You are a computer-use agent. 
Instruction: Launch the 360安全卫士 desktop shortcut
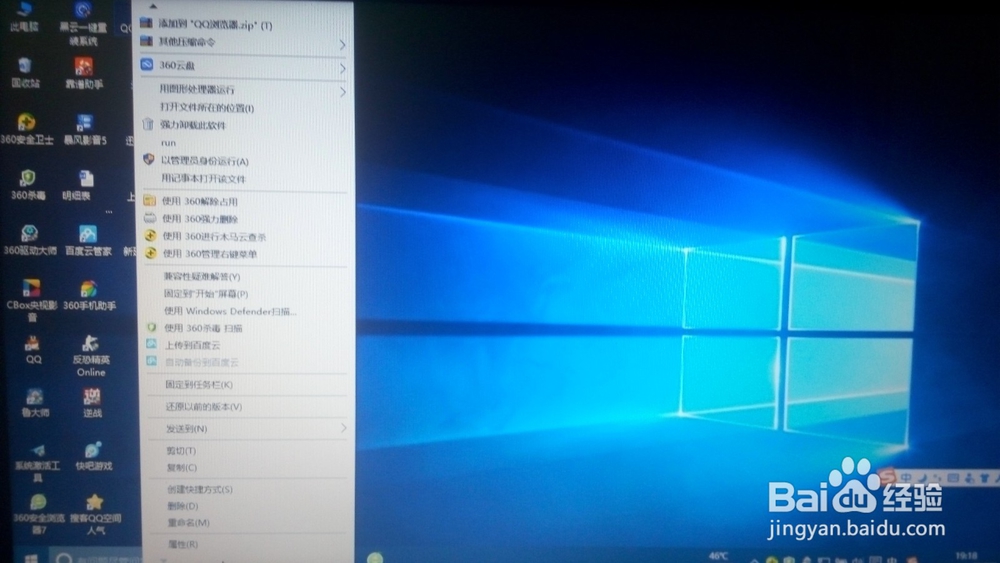point(26,128)
